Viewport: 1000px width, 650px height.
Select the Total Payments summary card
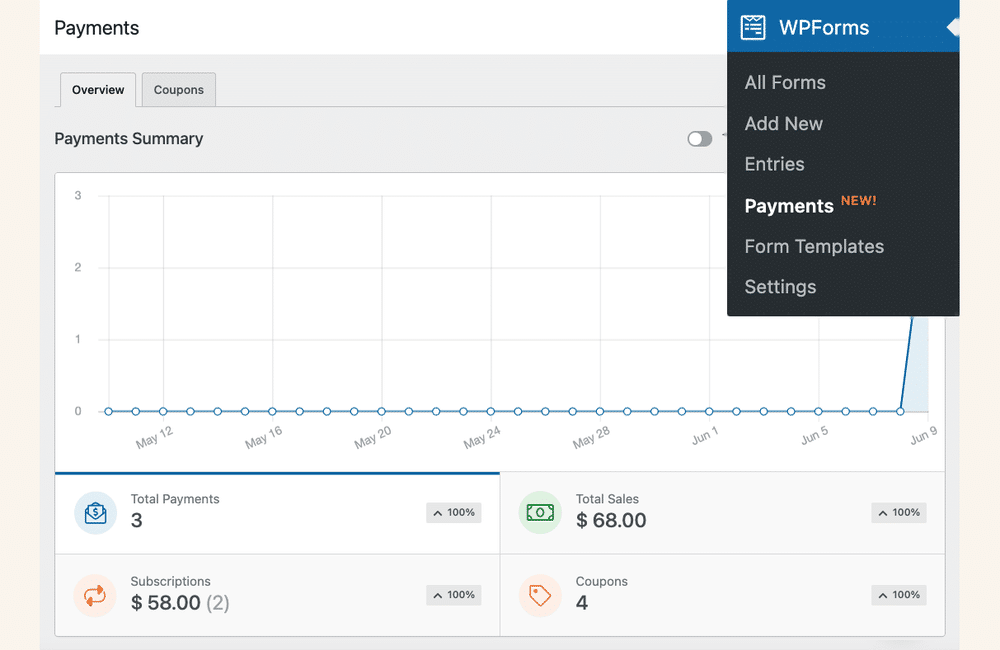277,513
